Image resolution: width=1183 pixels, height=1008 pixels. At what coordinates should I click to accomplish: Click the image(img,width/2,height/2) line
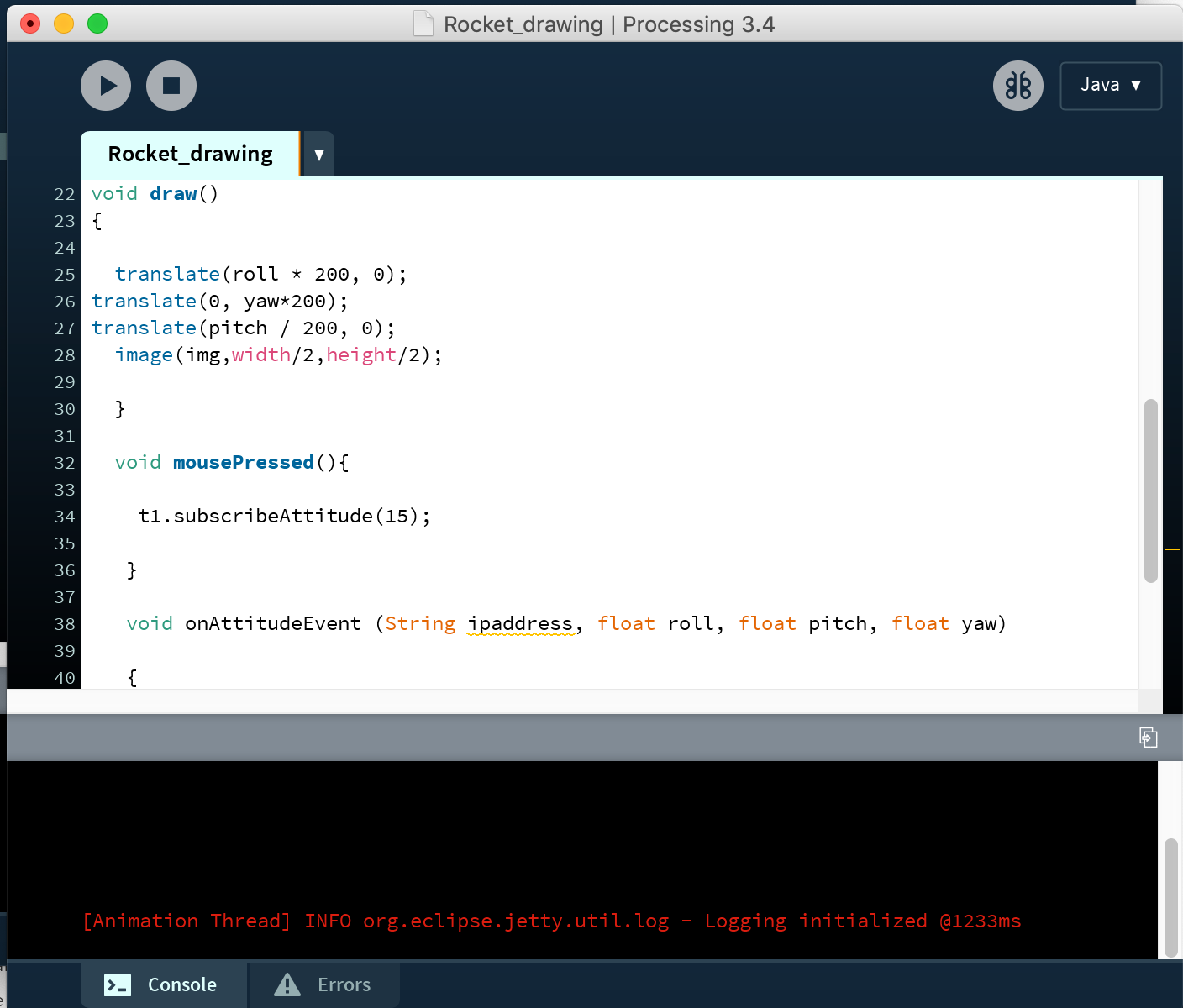[278, 355]
